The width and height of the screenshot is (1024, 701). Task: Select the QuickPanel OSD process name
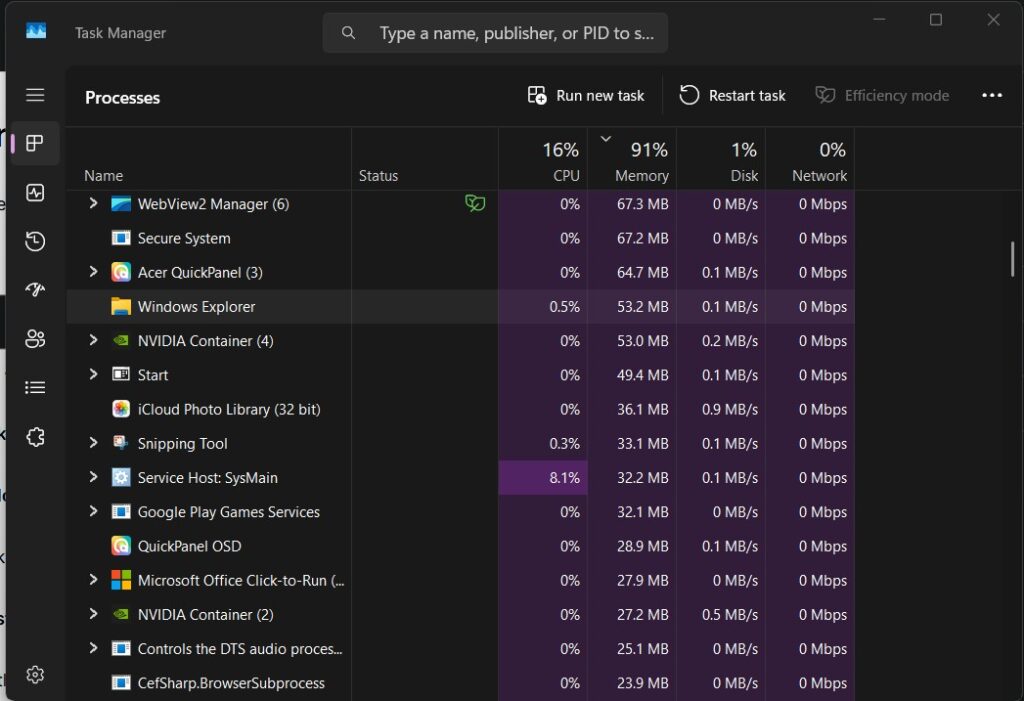click(x=189, y=546)
